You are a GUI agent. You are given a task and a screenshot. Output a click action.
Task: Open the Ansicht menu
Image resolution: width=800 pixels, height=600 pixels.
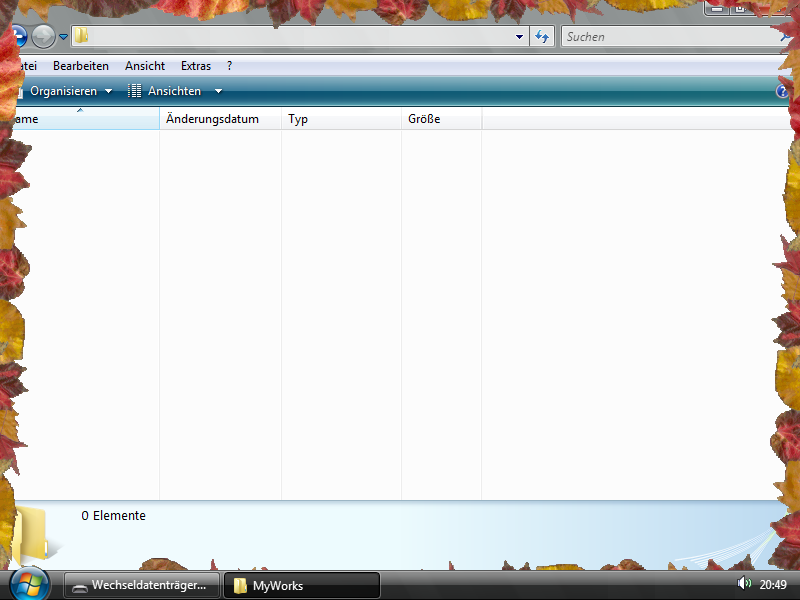[x=145, y=66]
